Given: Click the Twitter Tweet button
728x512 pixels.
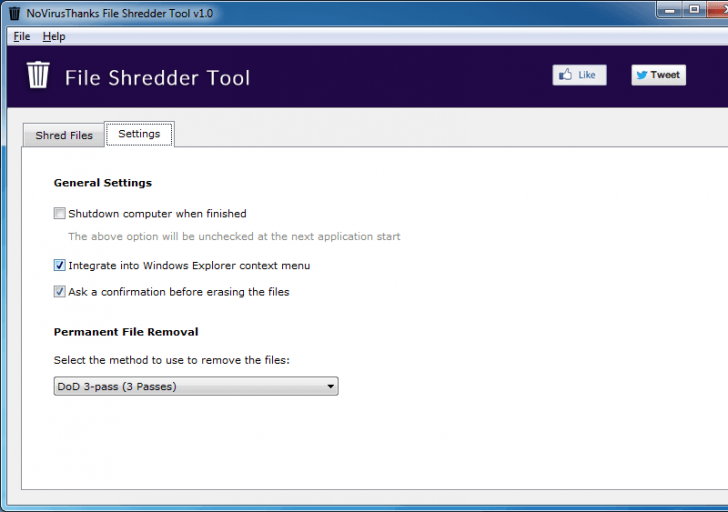Looking at the screenshot, I should coord(658,75).
